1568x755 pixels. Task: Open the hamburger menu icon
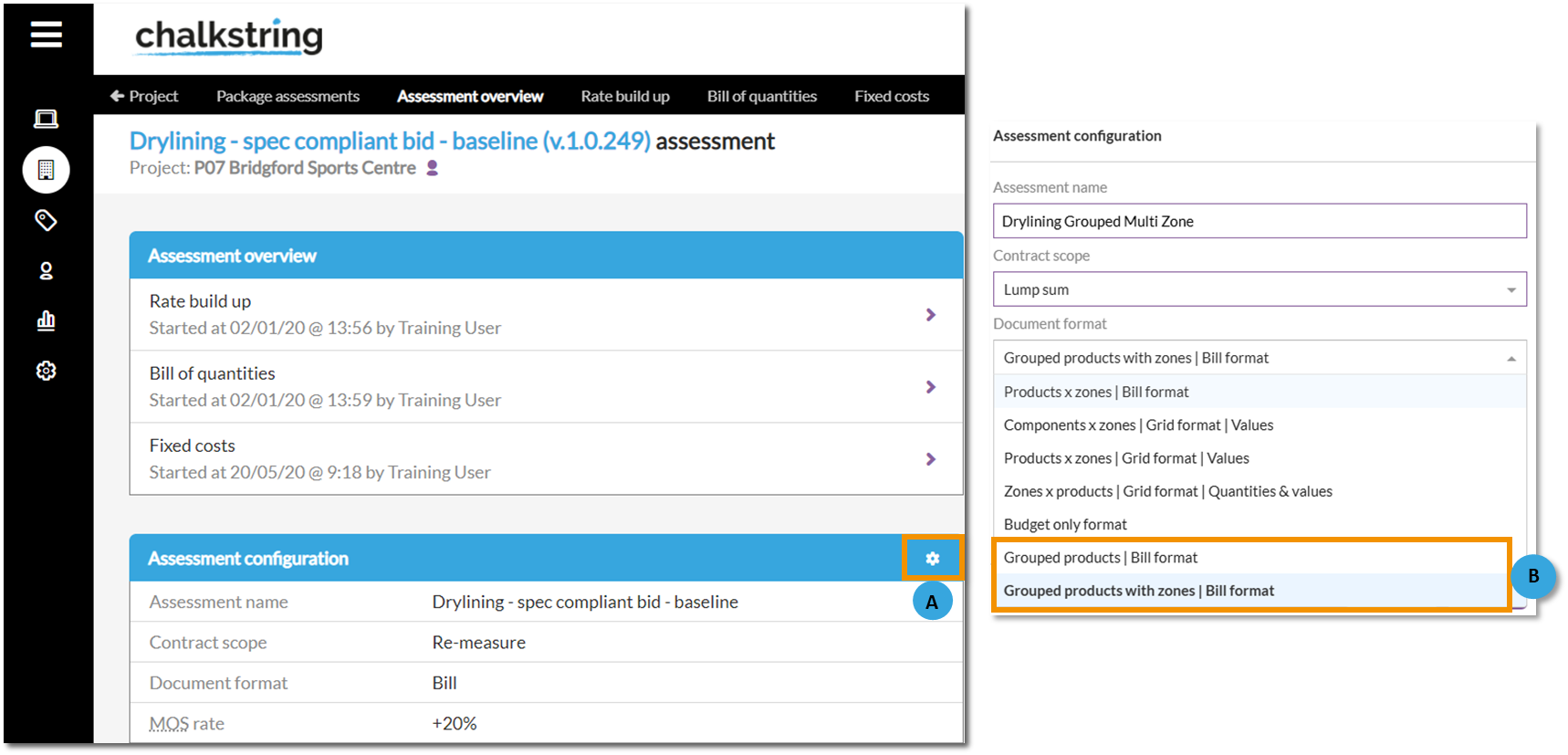(x=47, y=36)
